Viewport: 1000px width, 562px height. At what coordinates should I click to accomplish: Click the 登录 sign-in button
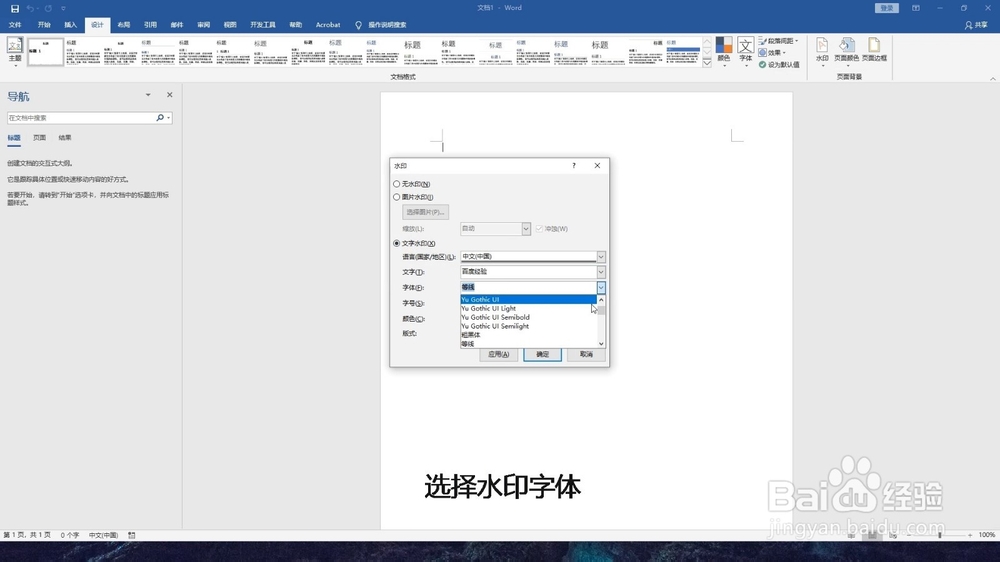[x=886, y=8]
